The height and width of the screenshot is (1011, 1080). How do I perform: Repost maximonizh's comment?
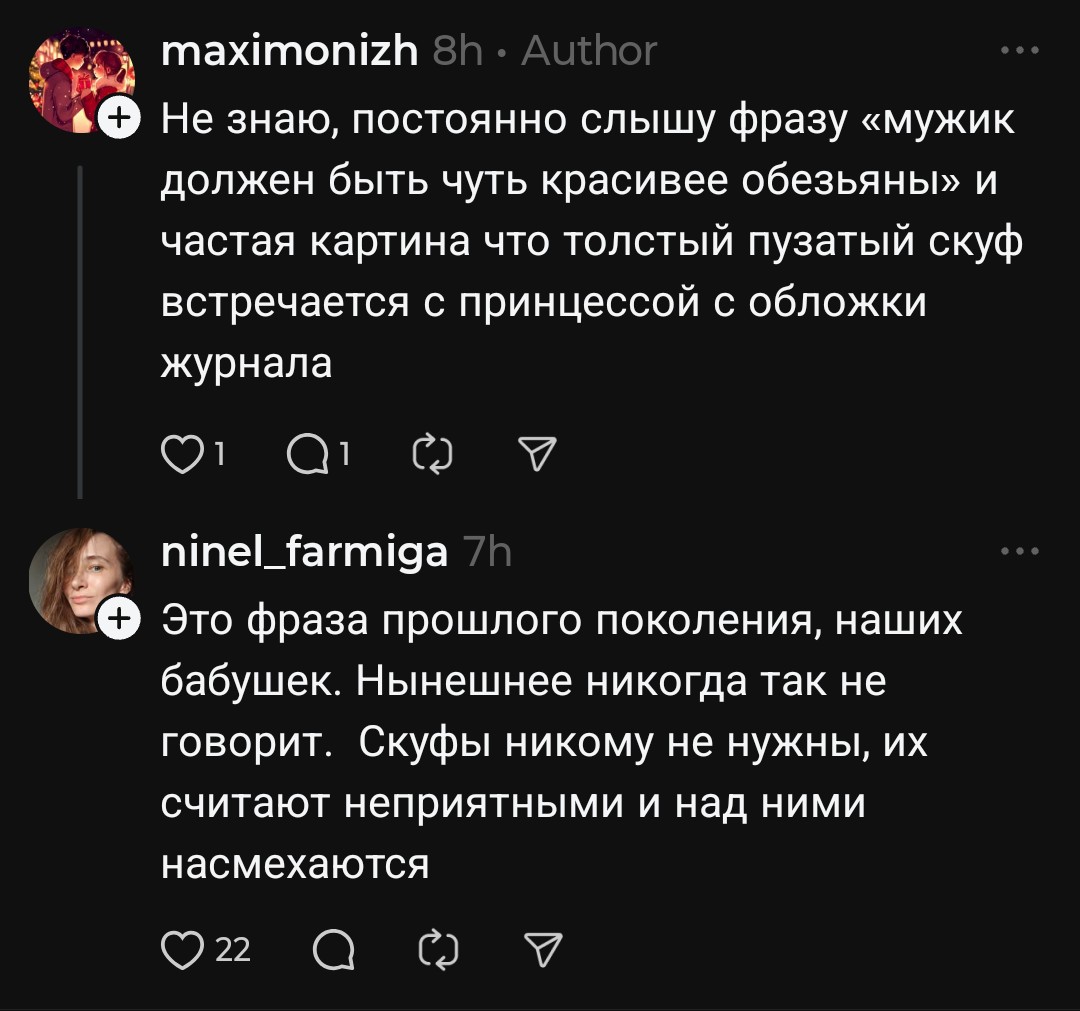point(433,455)
